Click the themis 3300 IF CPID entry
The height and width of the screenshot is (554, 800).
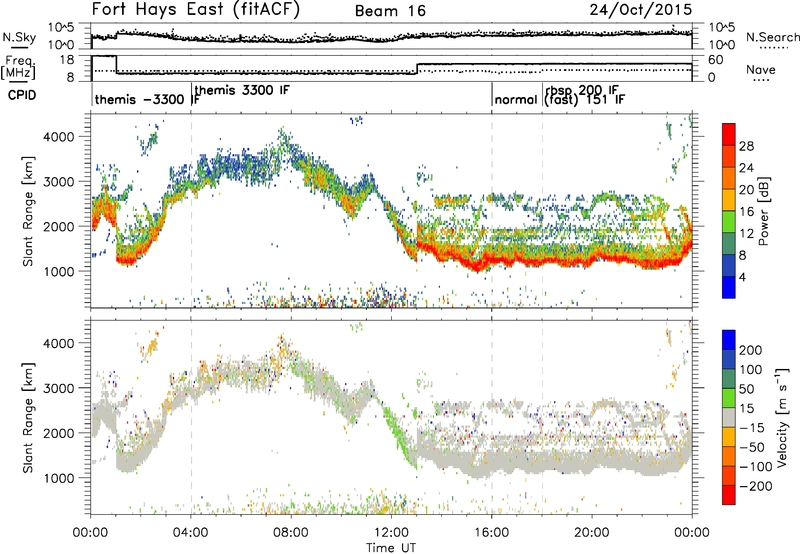pos(242,90)
